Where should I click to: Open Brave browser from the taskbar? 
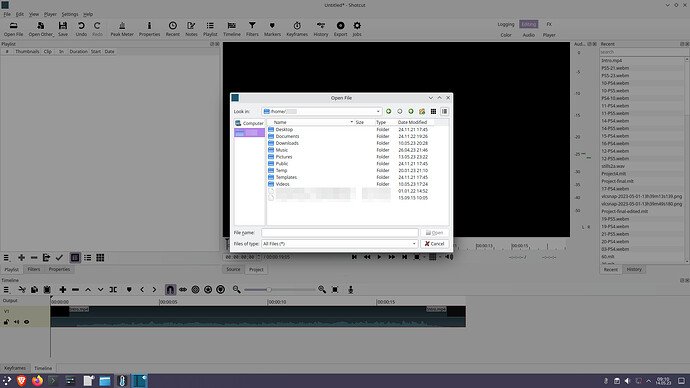click(21, 381)
